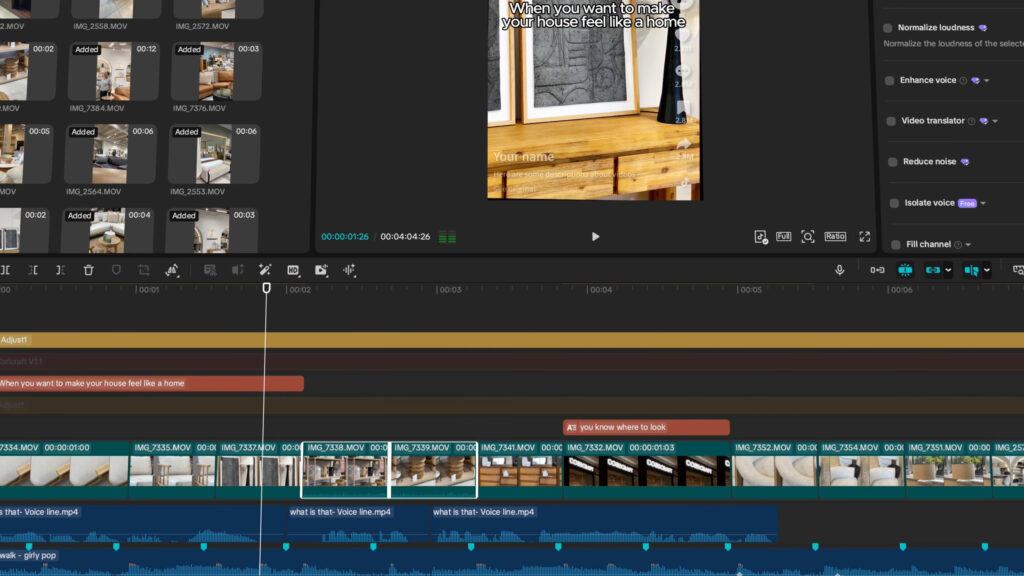Expand the Enhance voice options arrow
The image size is (1024, 576).
point(987,80)
